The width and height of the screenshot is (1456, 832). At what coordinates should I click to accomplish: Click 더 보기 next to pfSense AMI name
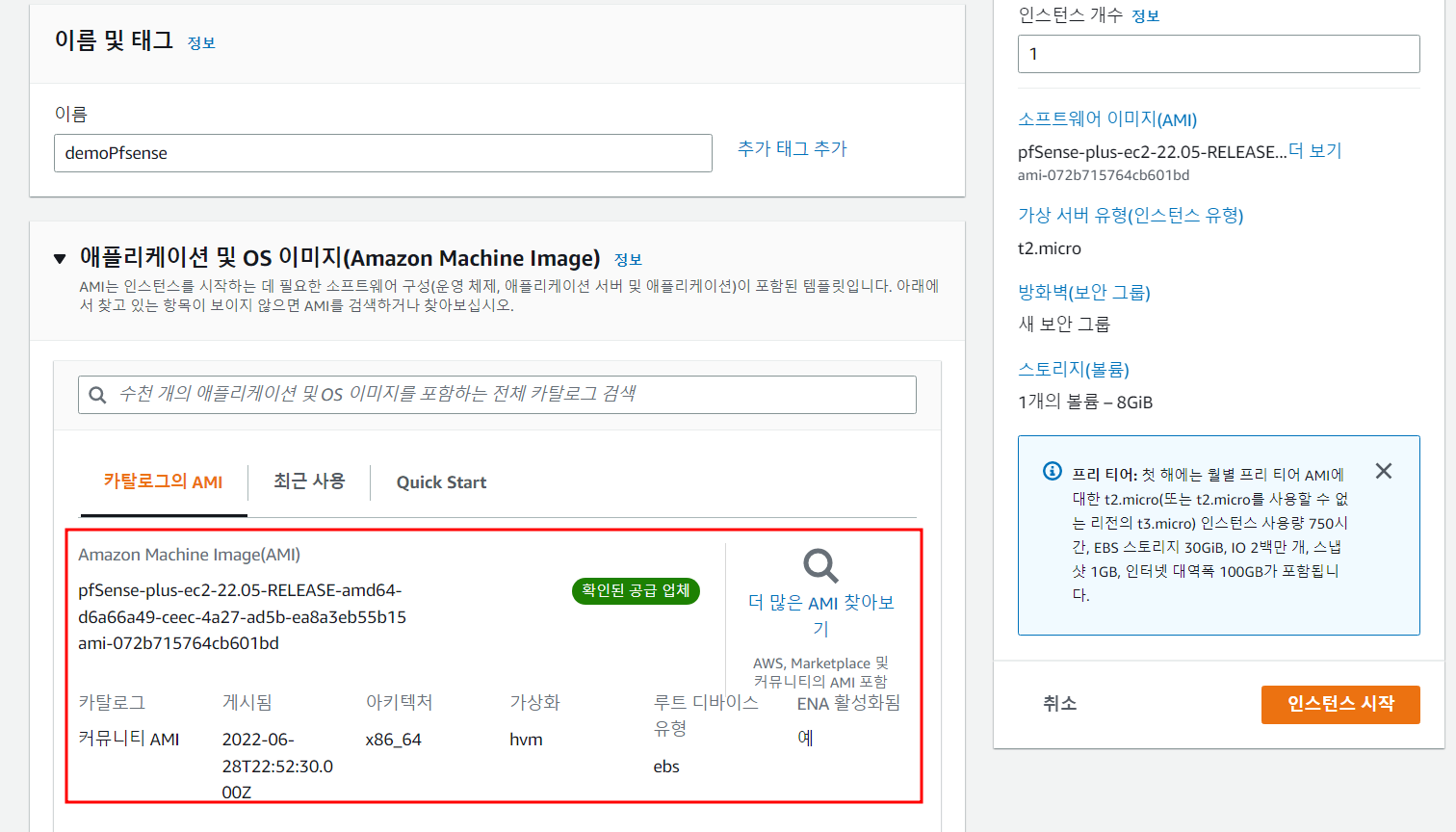pyautogui.click(x=1314, y=151)
